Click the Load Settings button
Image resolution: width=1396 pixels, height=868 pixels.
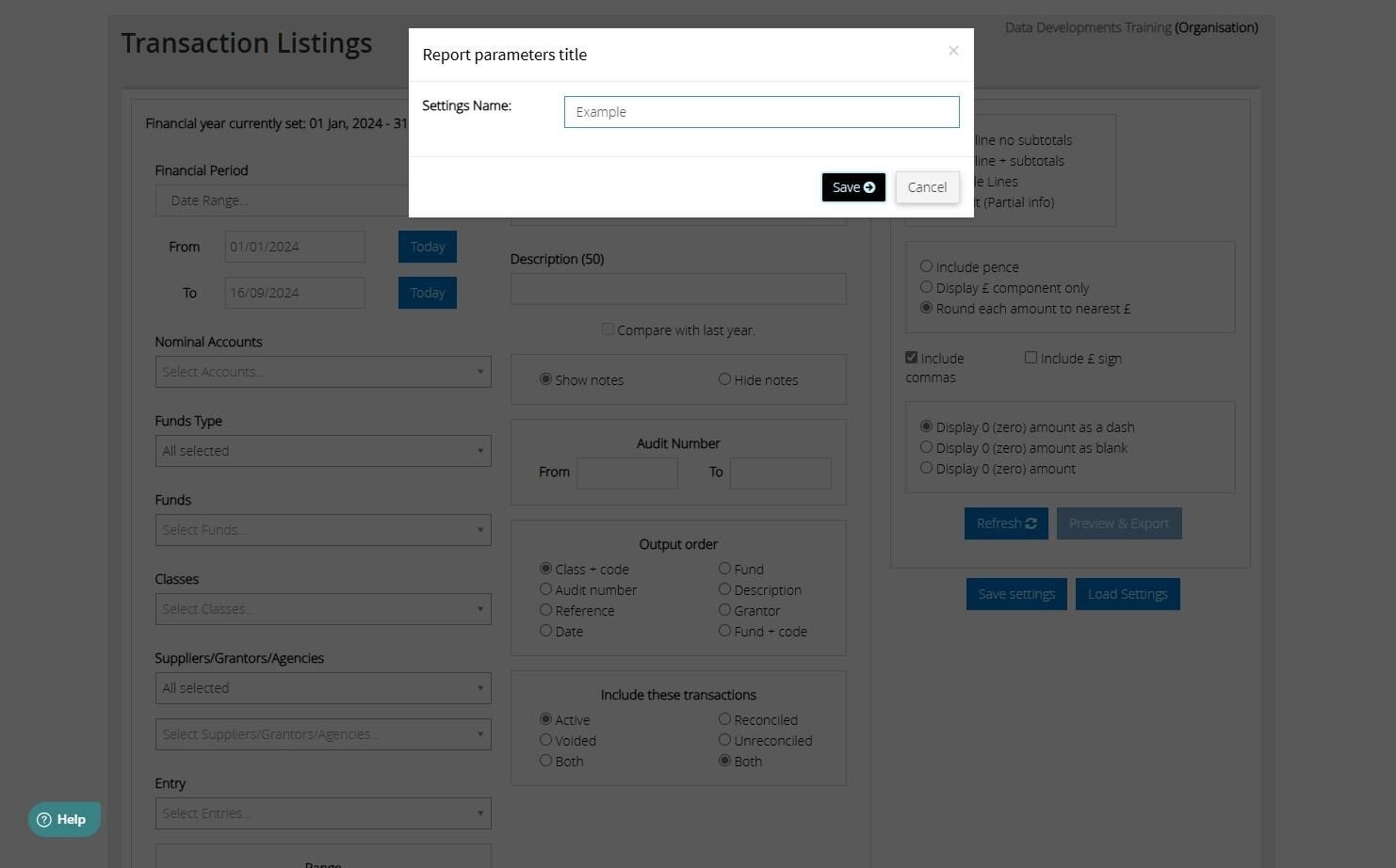1128,594
